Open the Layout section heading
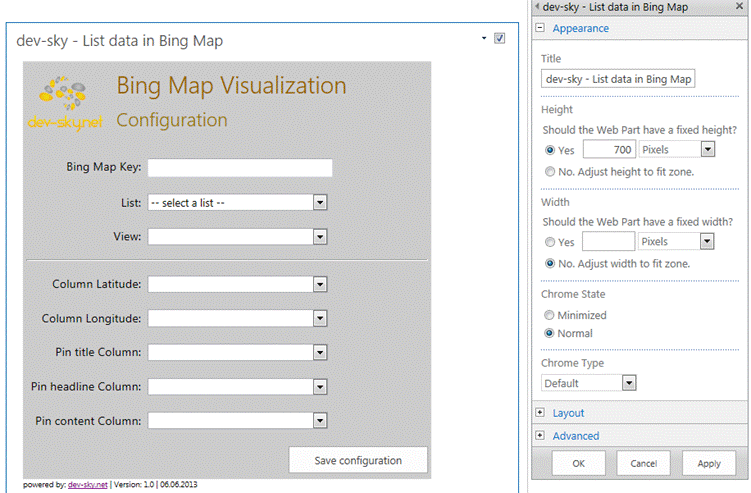This screenshot has height=493, width=751. 568,413
